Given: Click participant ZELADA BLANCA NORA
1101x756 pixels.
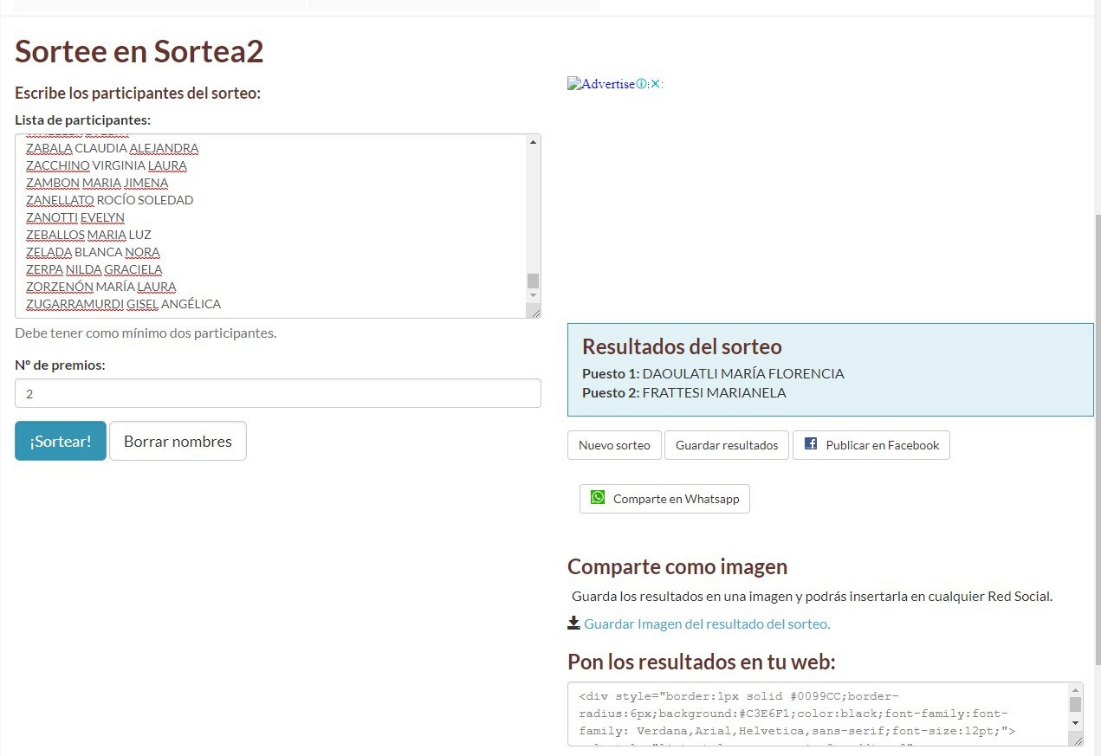Looking at the screenshot, I should pos(93,252).
